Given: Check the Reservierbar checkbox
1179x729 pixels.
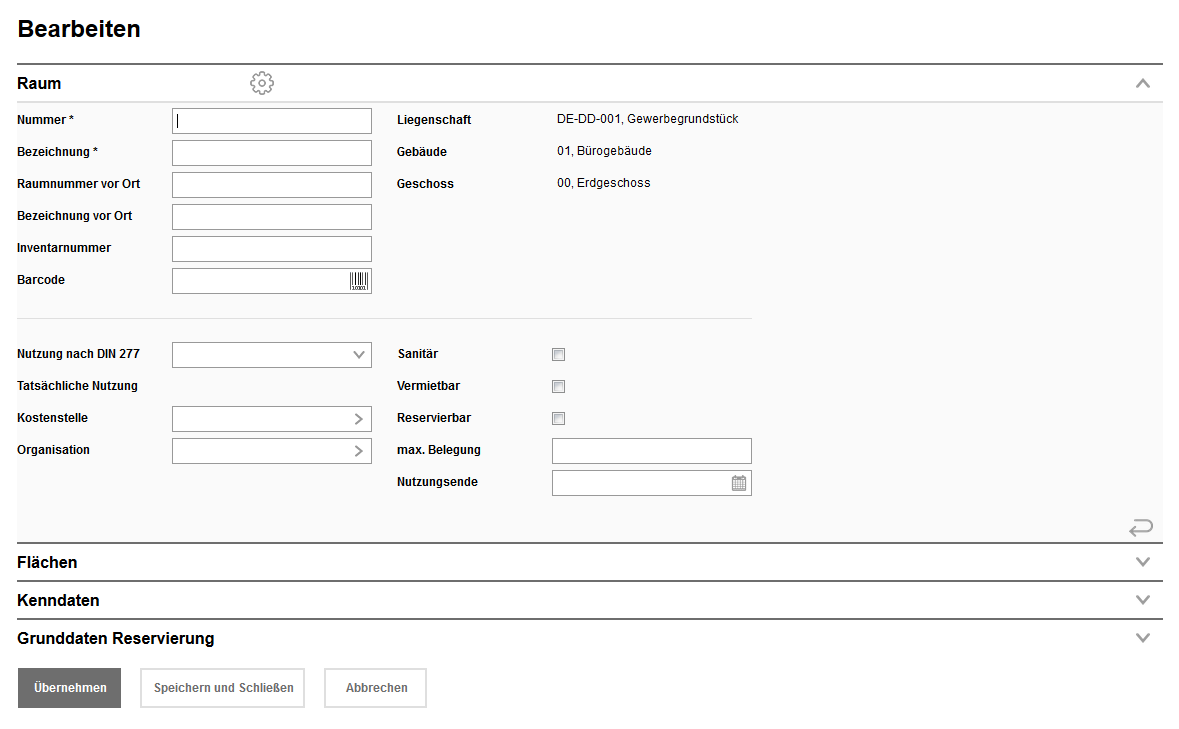Looking at the screenshot, I should pyautogui.click(x=559, y=419).
